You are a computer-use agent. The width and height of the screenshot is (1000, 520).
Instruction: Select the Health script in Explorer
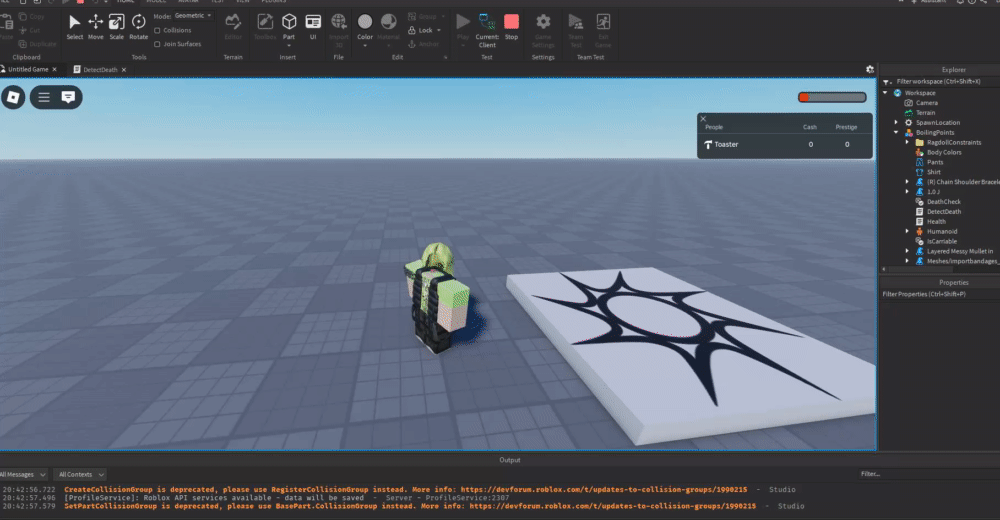point(930,221)
